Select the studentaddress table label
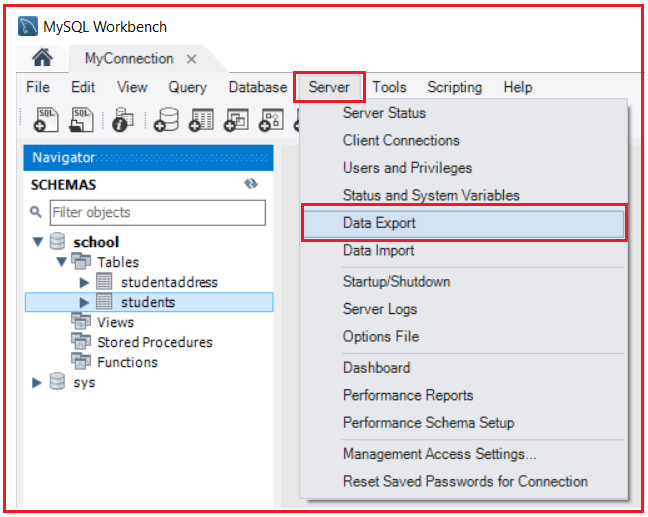 169,282
